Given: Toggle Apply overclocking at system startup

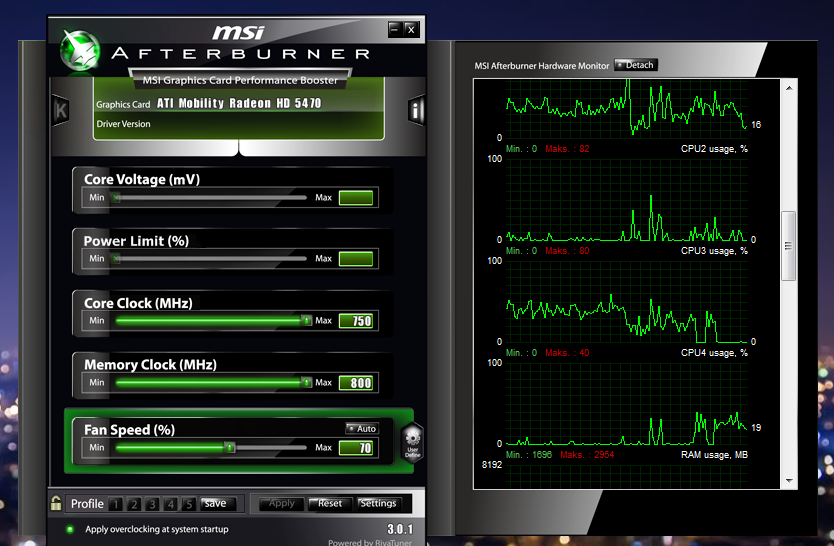Looking at the screenshot, I should point(70,529).
